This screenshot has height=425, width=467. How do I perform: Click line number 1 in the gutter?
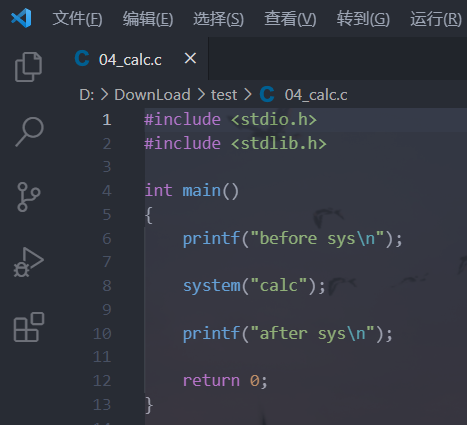107,120
